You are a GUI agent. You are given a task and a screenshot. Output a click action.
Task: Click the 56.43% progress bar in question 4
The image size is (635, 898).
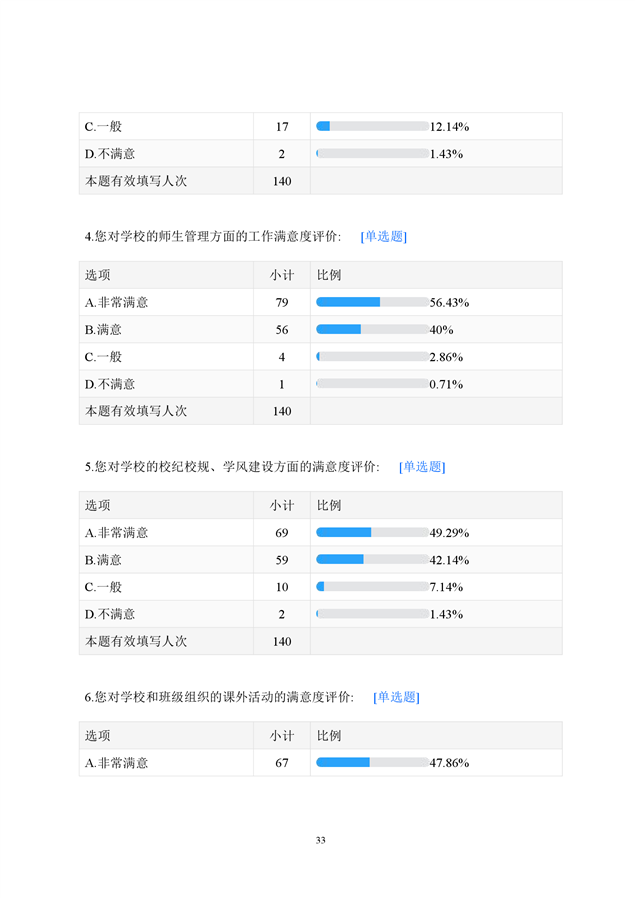pos(372,302)
